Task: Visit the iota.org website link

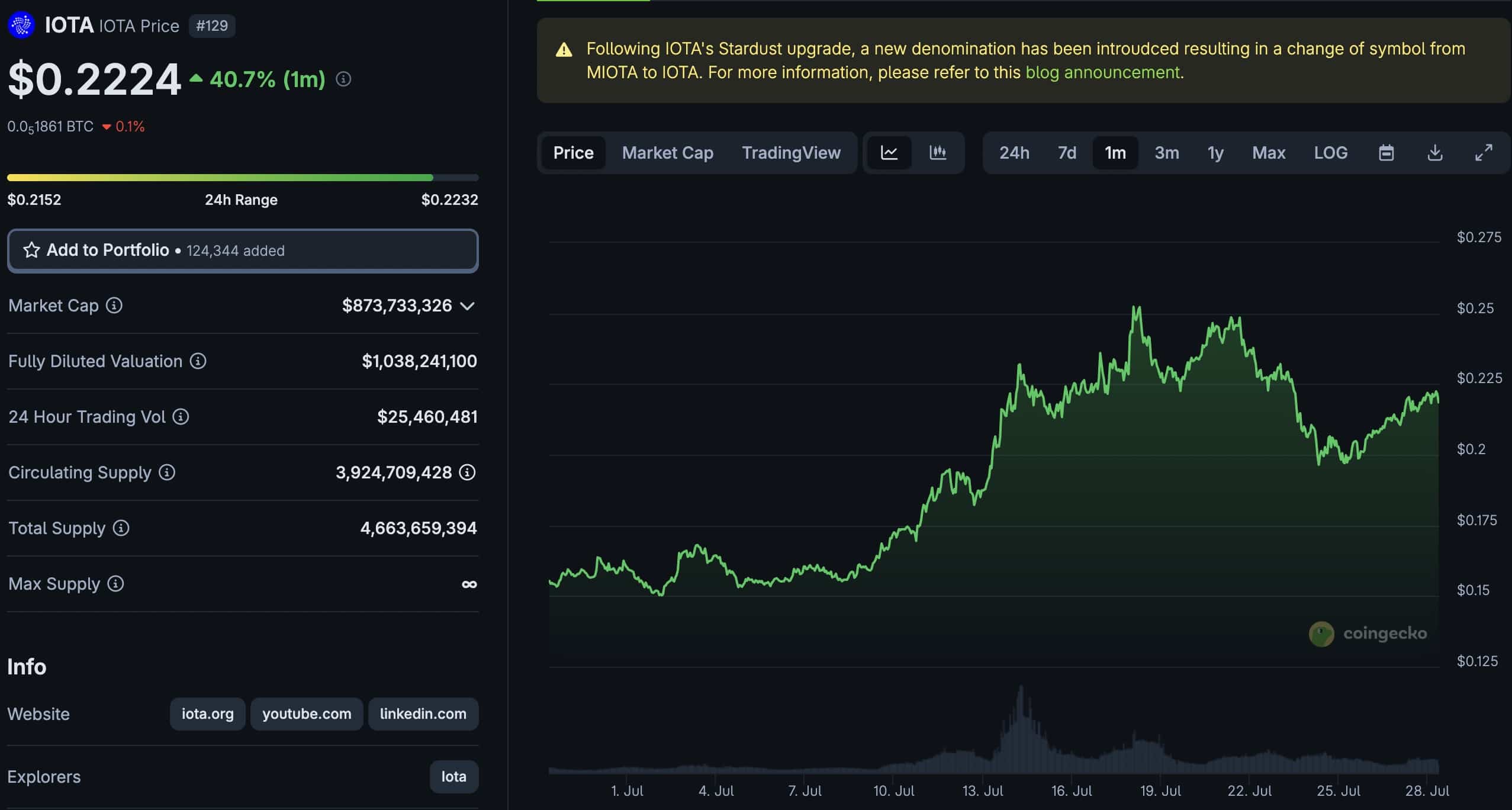Action: point(207,713)
